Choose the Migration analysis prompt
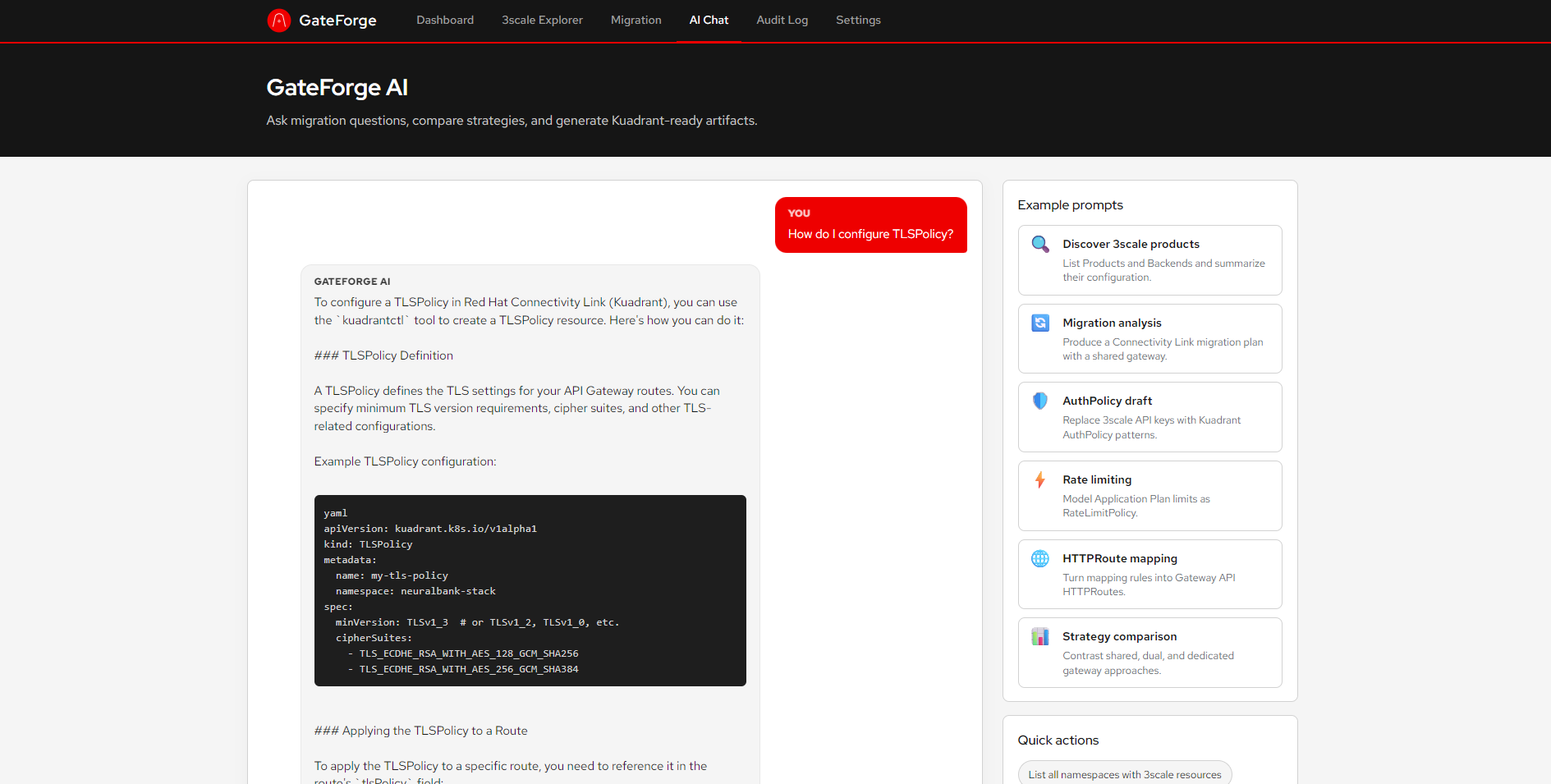 point(1149,339)
